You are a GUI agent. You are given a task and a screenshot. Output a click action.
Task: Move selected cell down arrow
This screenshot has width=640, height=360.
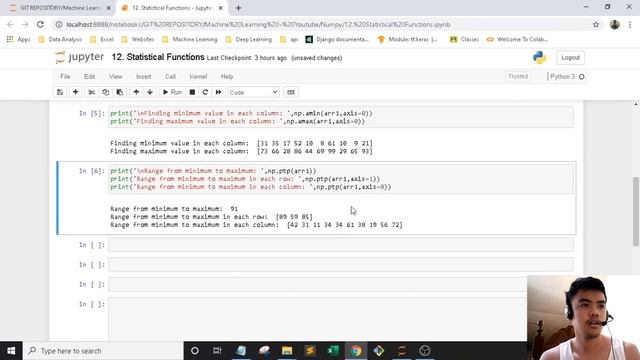coord(150,92)
